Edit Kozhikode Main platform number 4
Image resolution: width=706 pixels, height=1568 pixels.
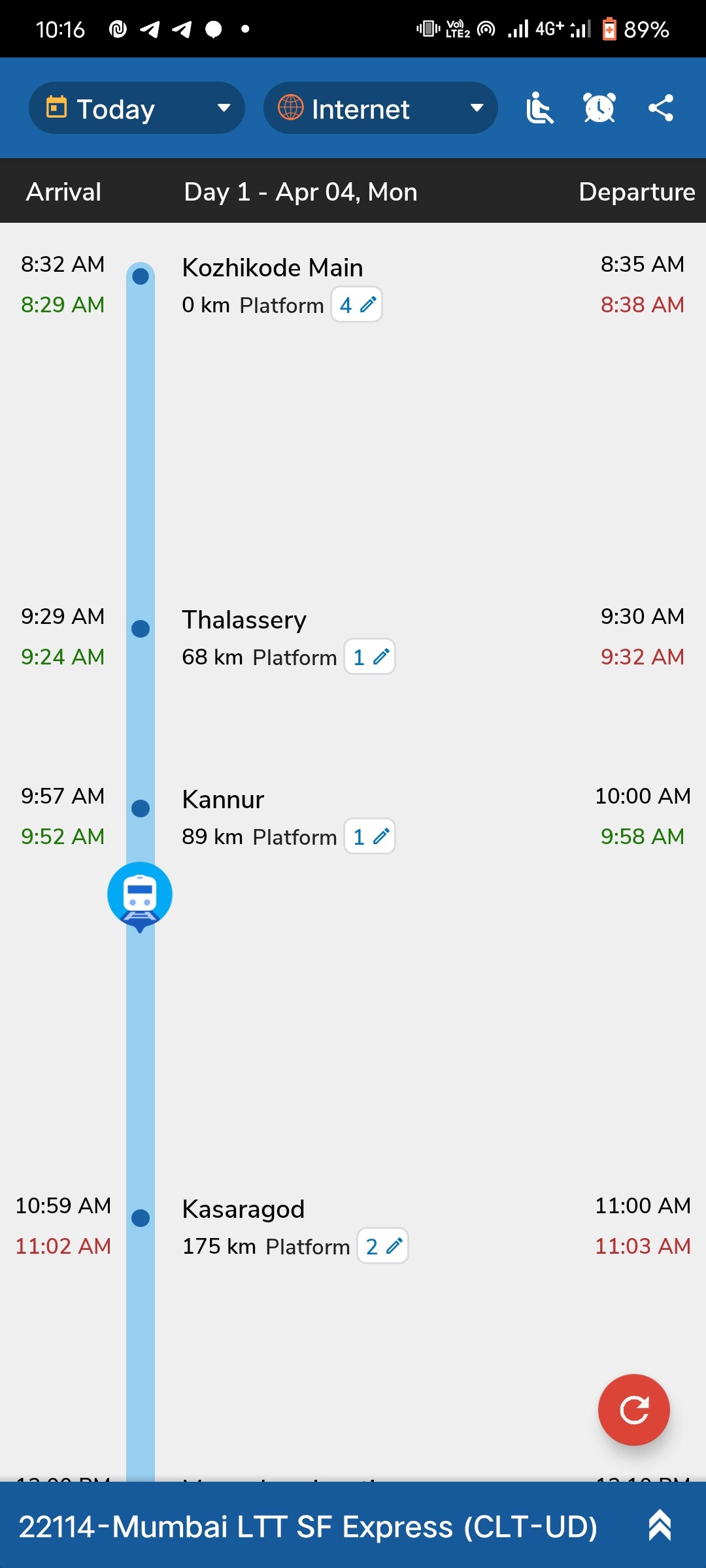click(357, 305)
